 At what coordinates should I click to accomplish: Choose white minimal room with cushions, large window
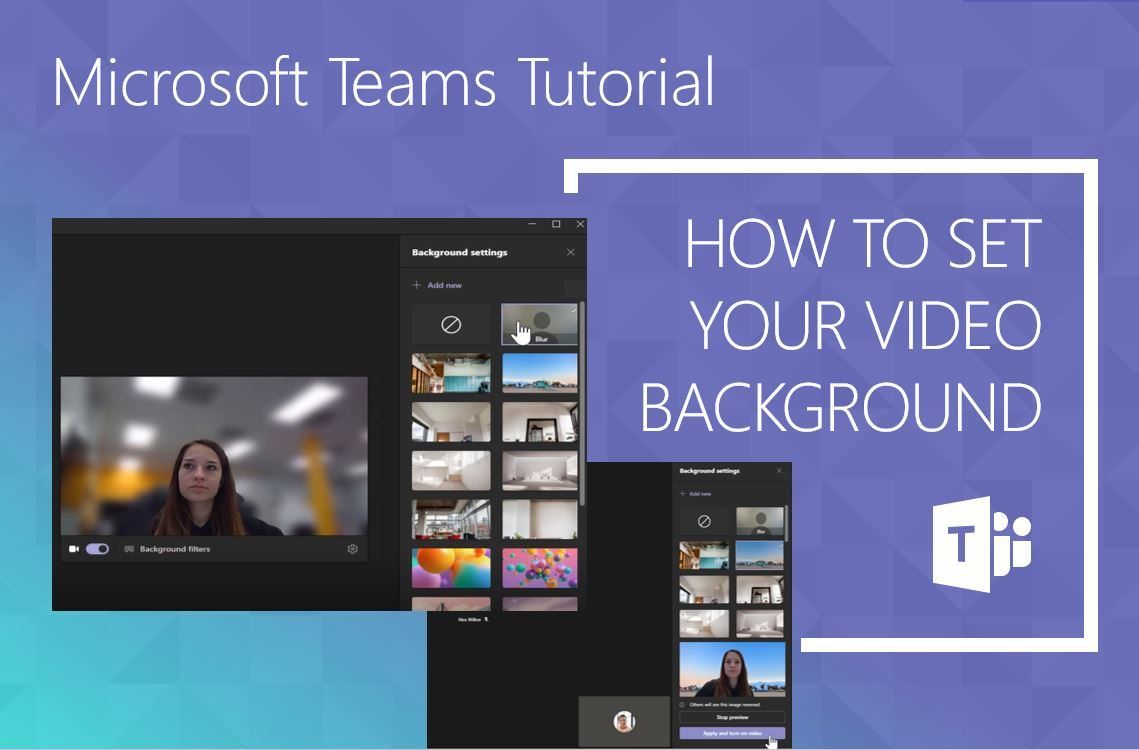click(540, 470)
